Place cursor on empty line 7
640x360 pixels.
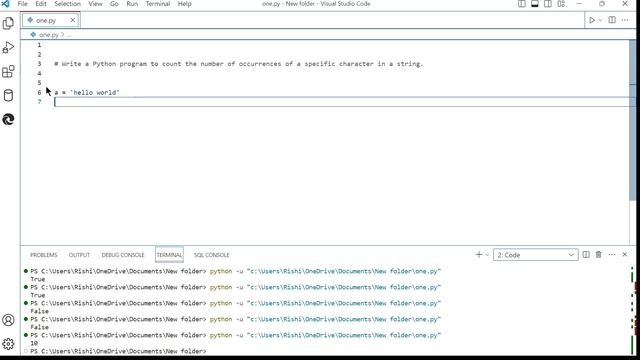point(343,102)
